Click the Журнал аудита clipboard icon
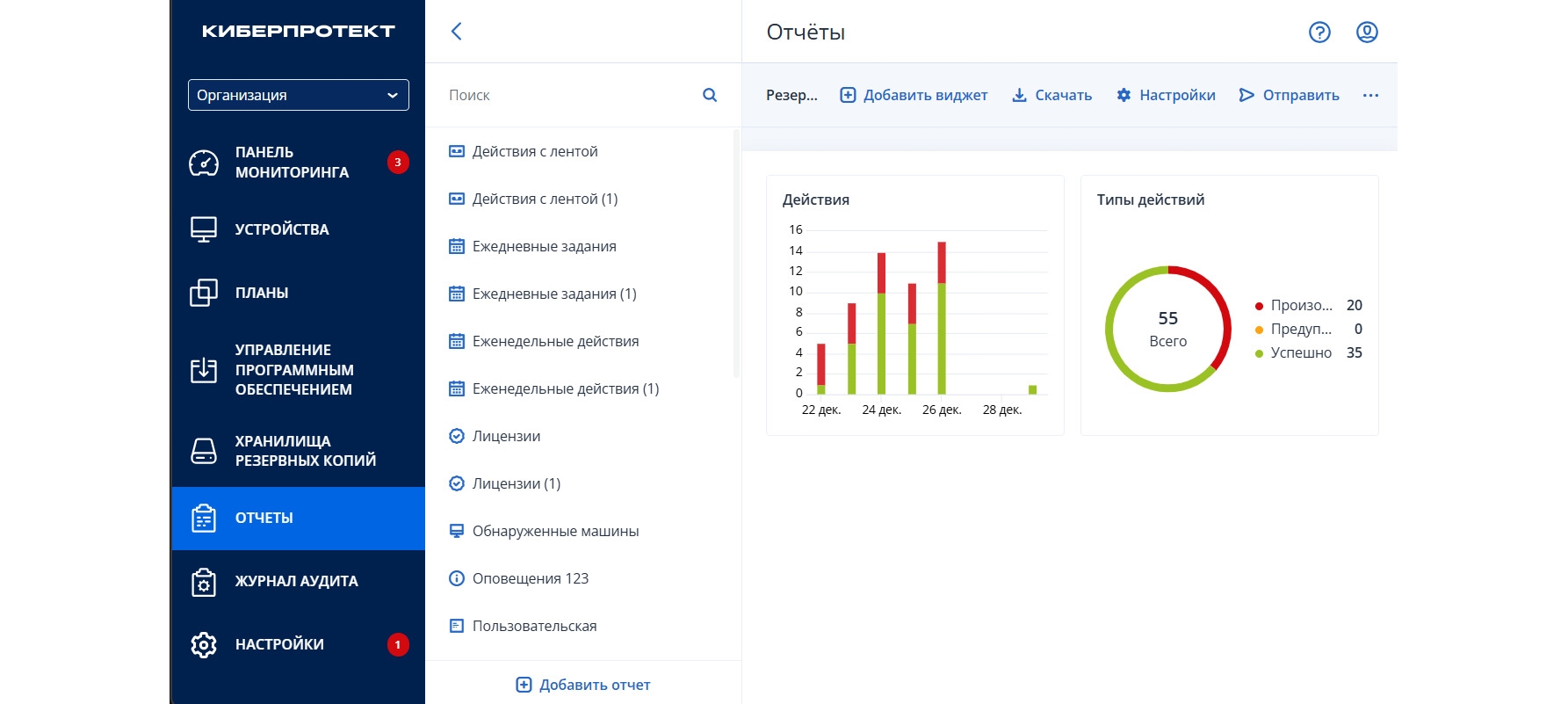The width and height of the screenshot is (1568, 704). pyautogui.click(x=204, y=581)
